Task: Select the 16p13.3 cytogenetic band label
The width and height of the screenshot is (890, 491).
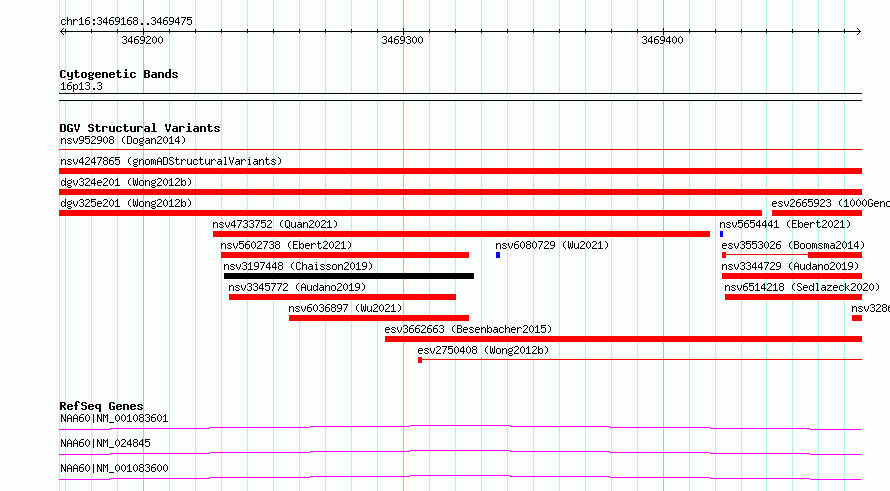Action: 81,86
